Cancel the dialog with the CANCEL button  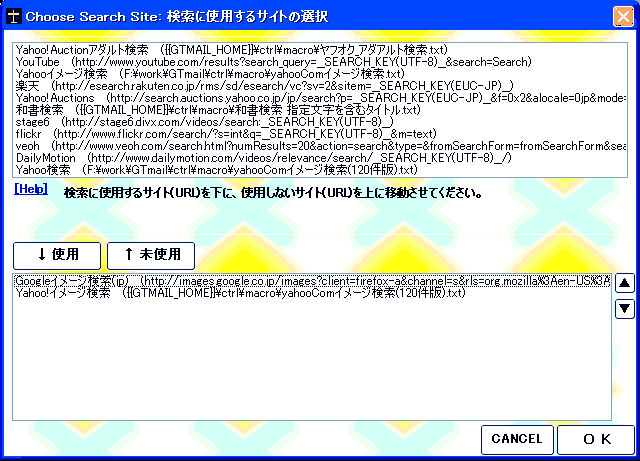517,439
